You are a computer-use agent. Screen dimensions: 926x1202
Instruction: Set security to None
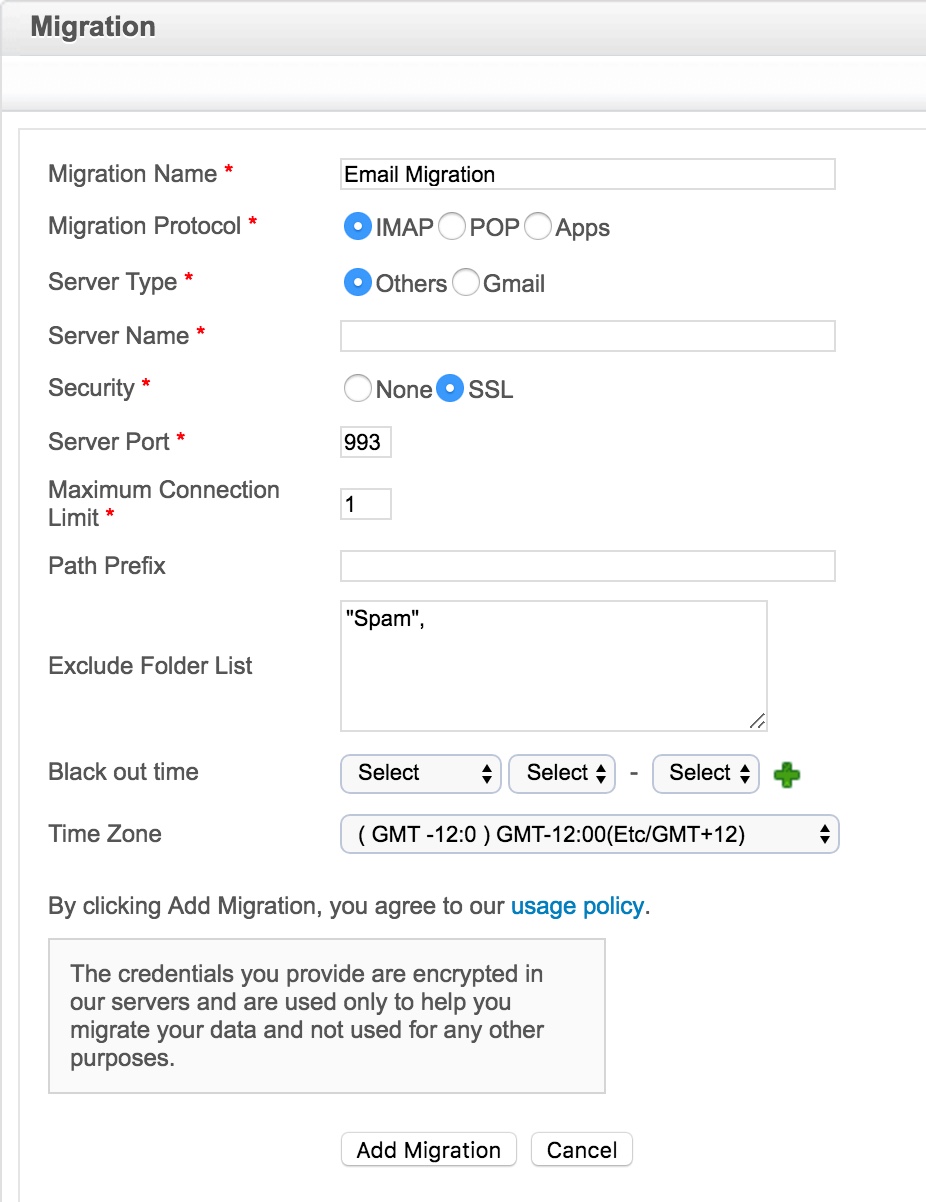pos(358,389)
